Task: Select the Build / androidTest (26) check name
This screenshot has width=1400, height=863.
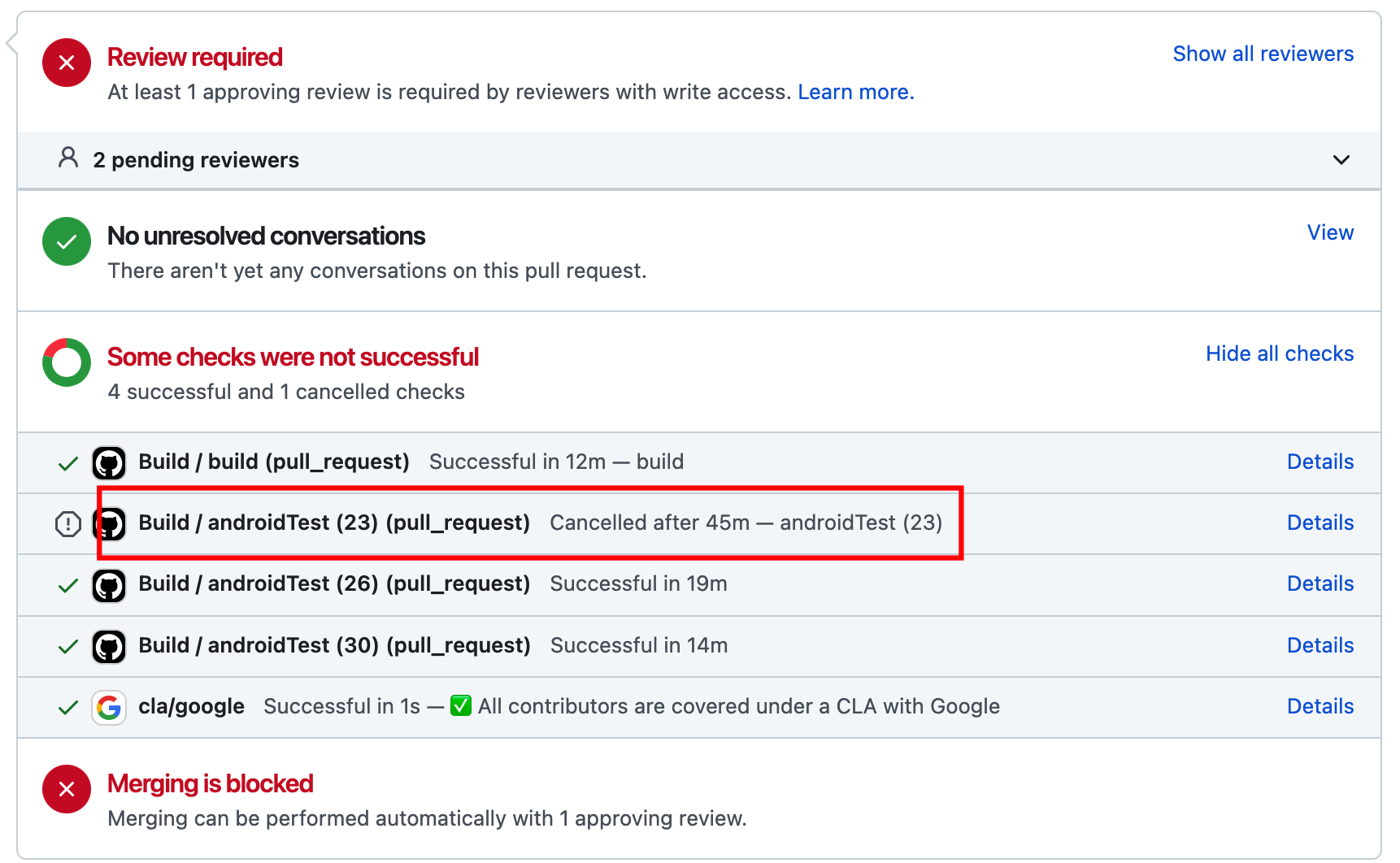Action: [x=334, y=584]
